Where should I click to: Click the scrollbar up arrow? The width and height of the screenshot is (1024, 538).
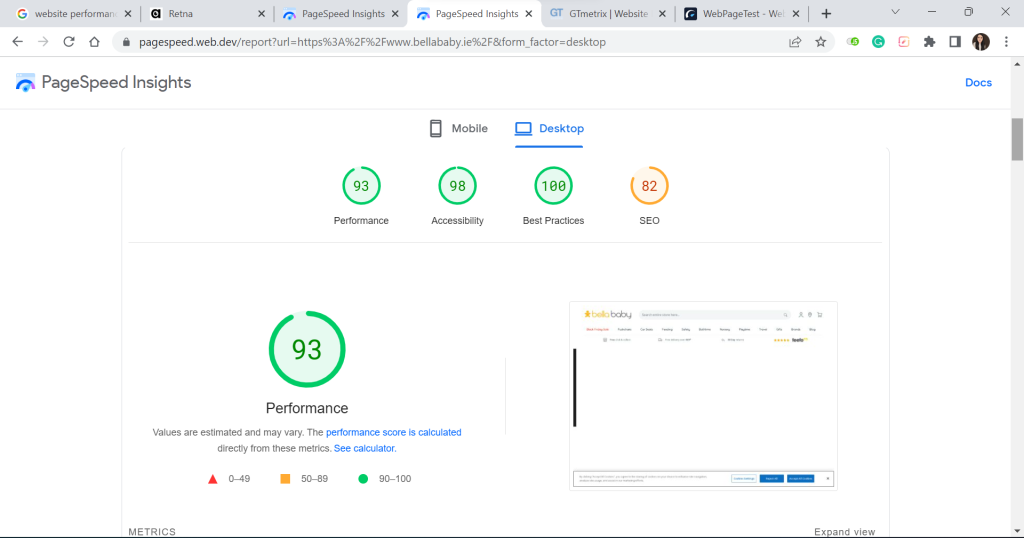(x=1017, y=64)
